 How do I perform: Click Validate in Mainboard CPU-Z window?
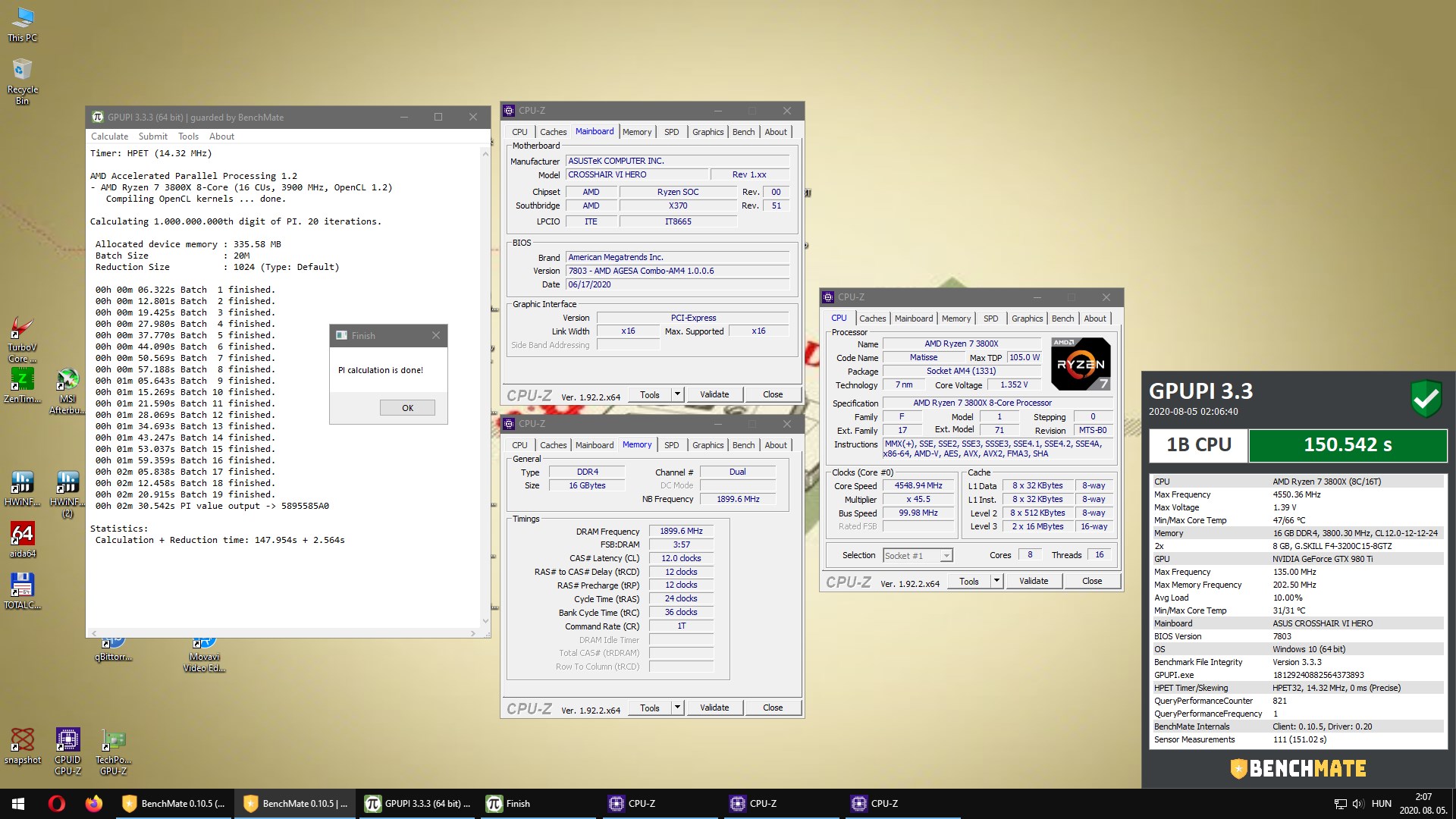click(714, 394)
